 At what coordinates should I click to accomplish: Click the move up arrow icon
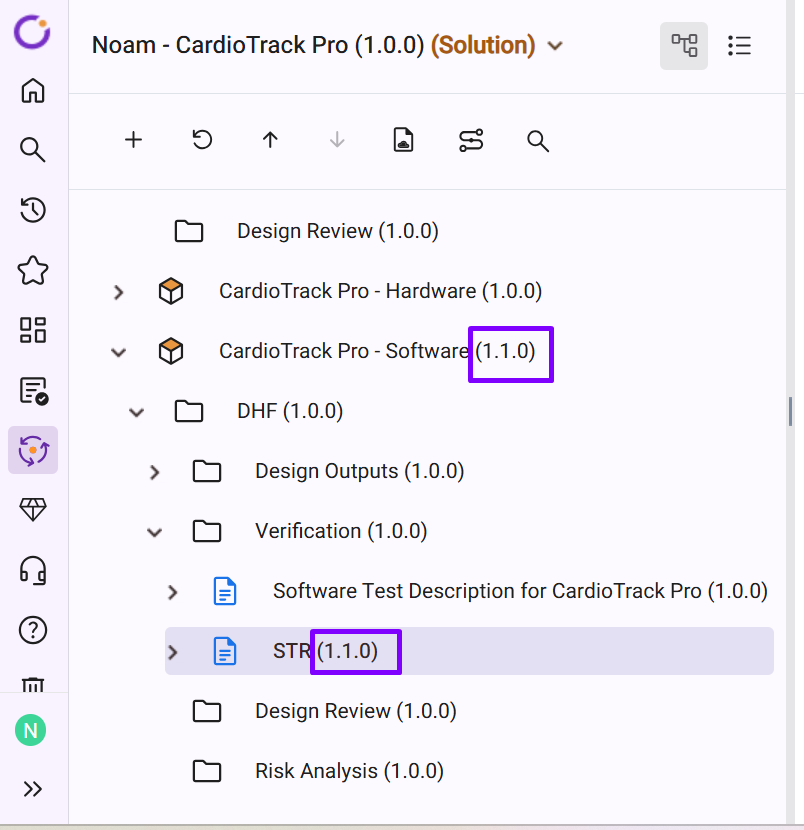tap(270, 141)
